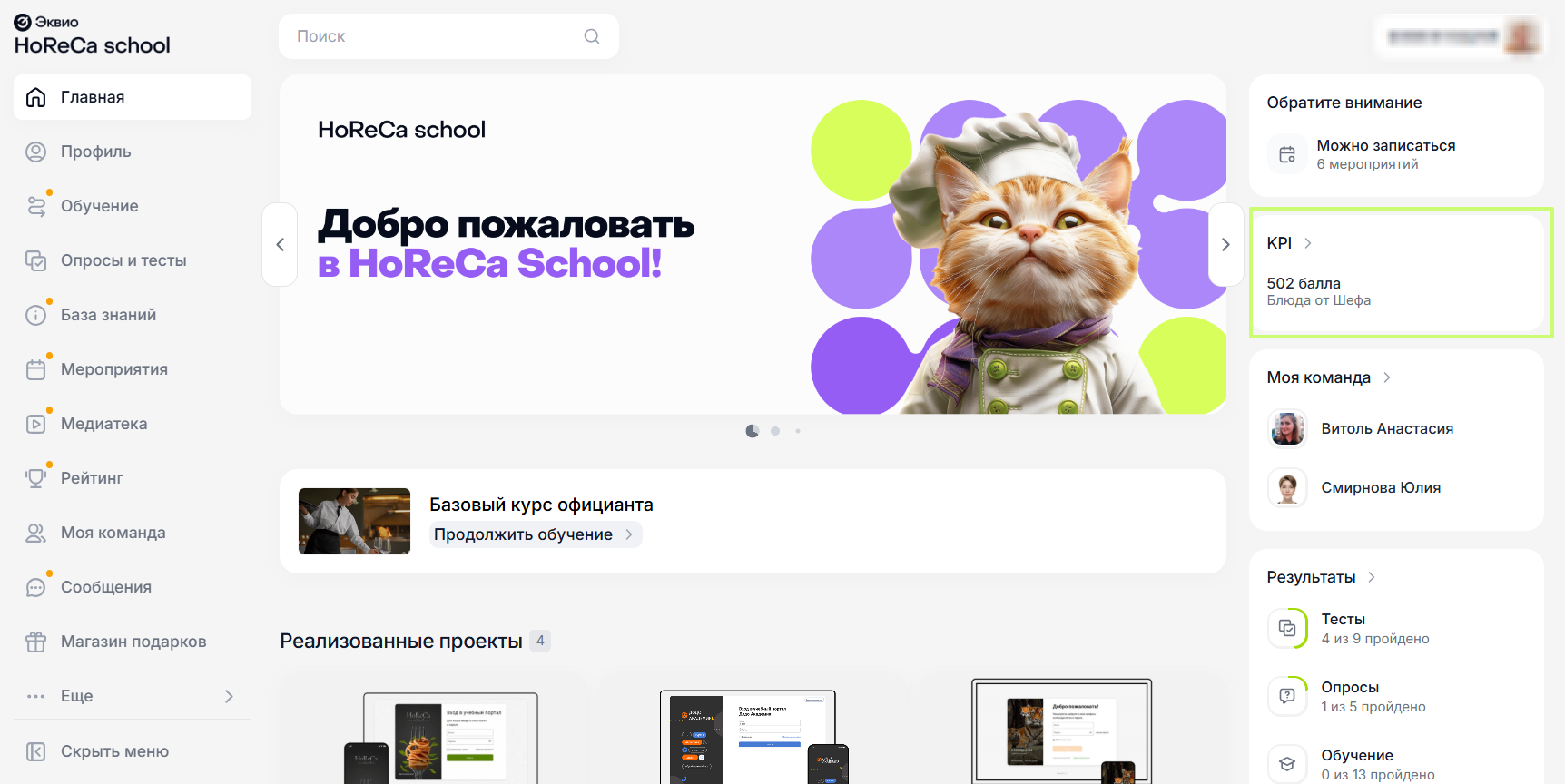Open the Медиатека menu item
Image resolution: width=1565 pixels, height=784 pixels.
(133, 424)
